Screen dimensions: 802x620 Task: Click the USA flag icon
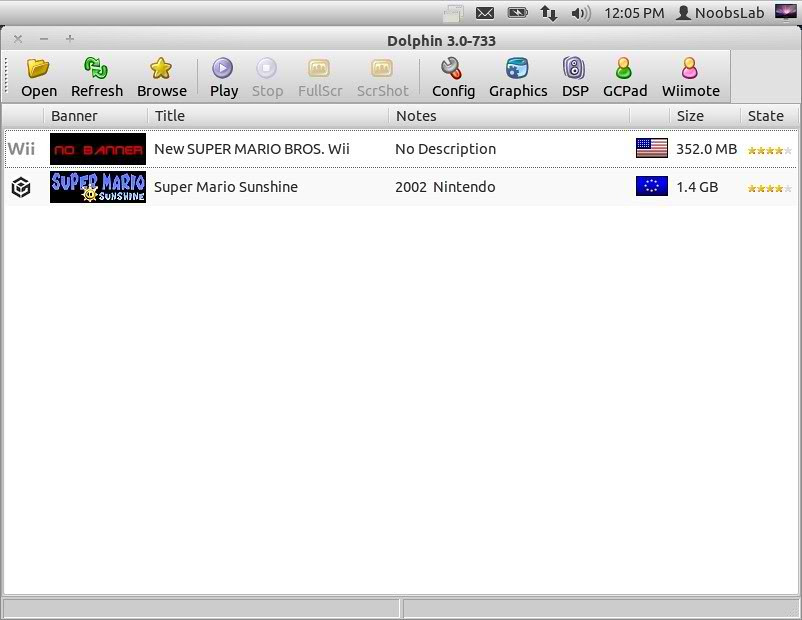[652, 148]
